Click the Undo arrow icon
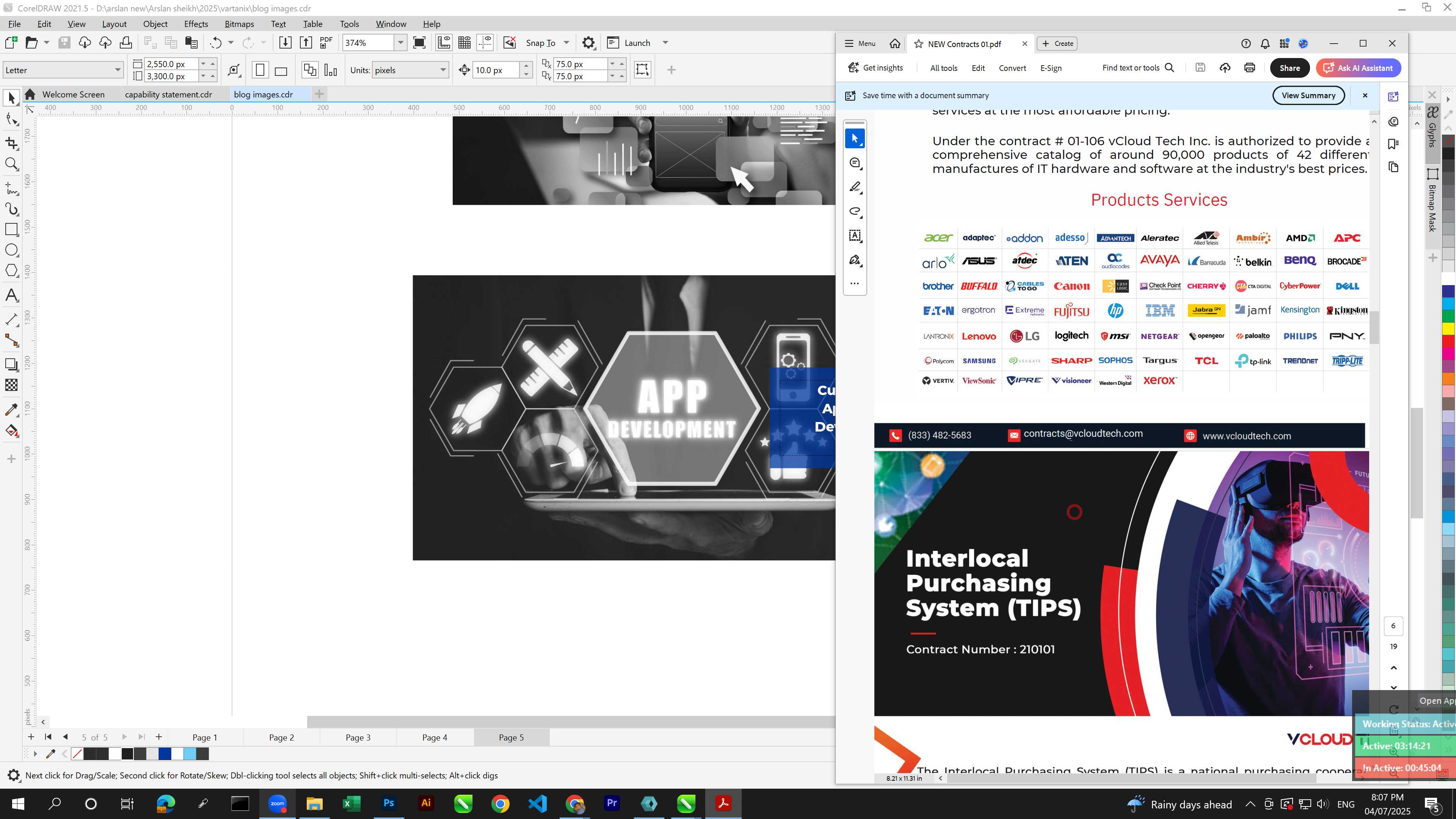This screenshot has width=1456, height=819. 215,42
